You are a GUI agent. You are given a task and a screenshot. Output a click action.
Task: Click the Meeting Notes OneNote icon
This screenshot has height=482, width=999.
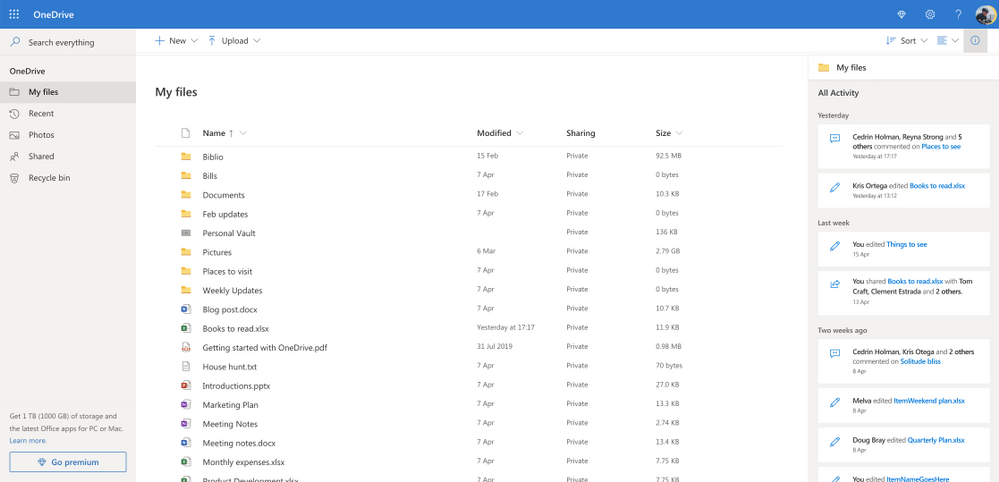pos(186,423)
